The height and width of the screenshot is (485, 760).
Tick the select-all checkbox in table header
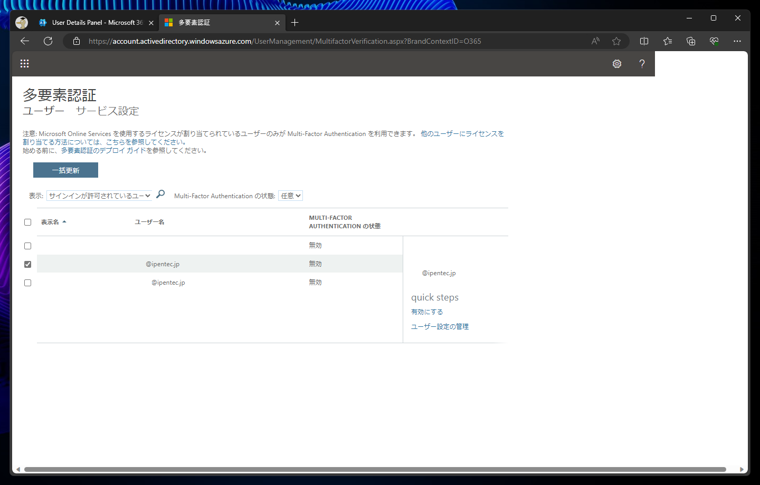28,222
